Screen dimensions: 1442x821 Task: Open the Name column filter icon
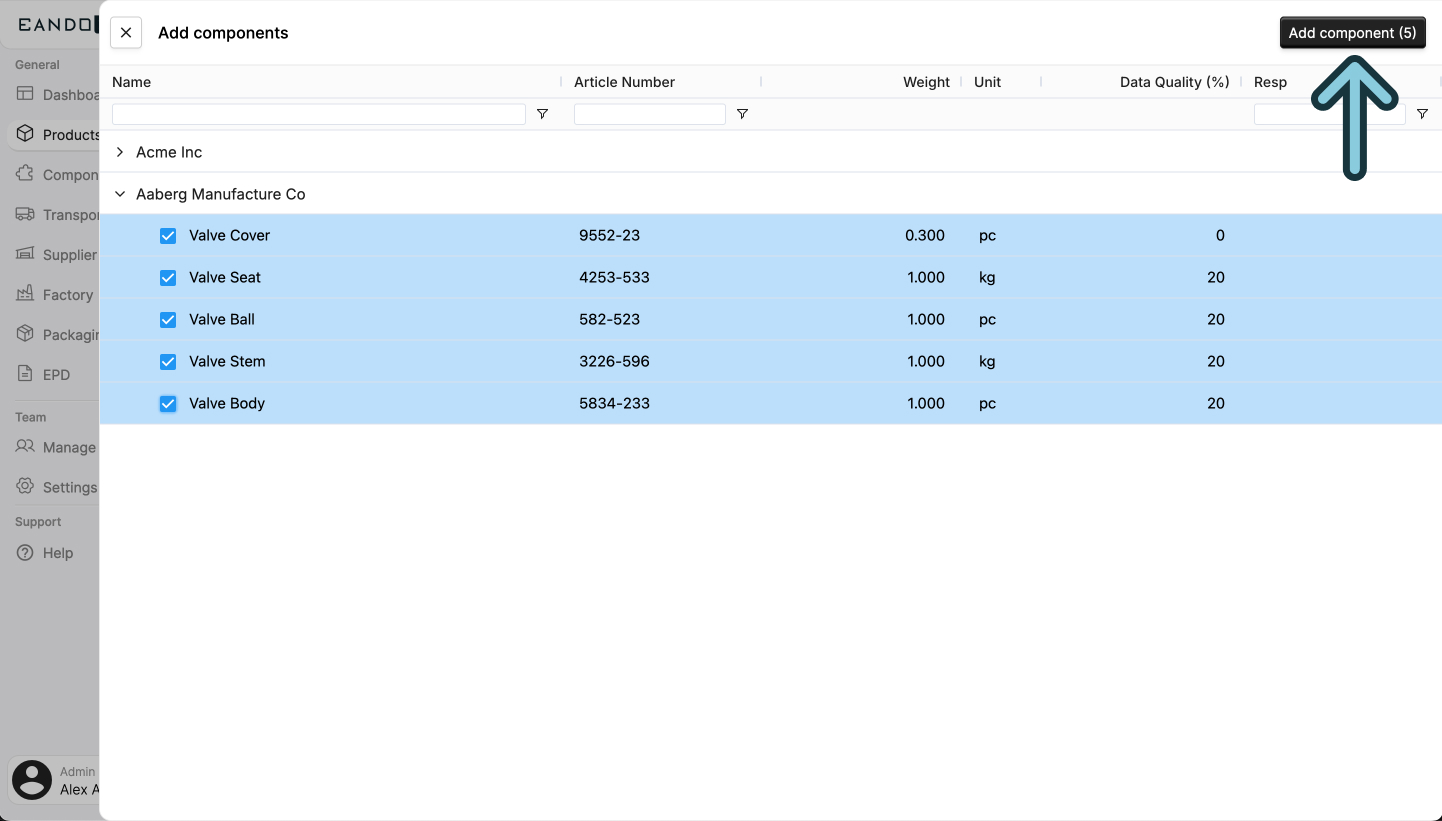(x=543, y=114)
